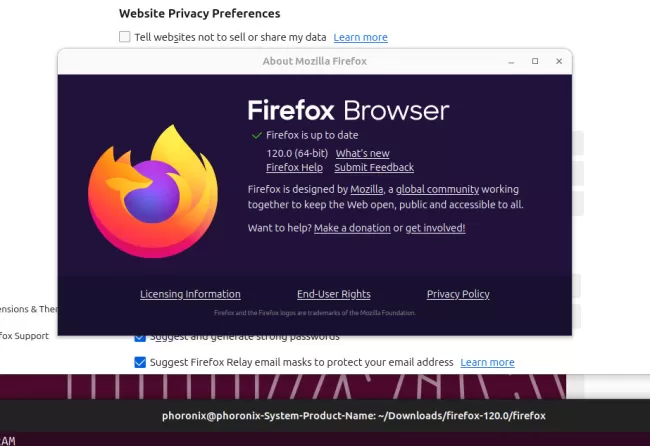This screenshot has height=446, width=650.
Task: Click the Firefox logo in About dialog
Action: tap(152, 190)
